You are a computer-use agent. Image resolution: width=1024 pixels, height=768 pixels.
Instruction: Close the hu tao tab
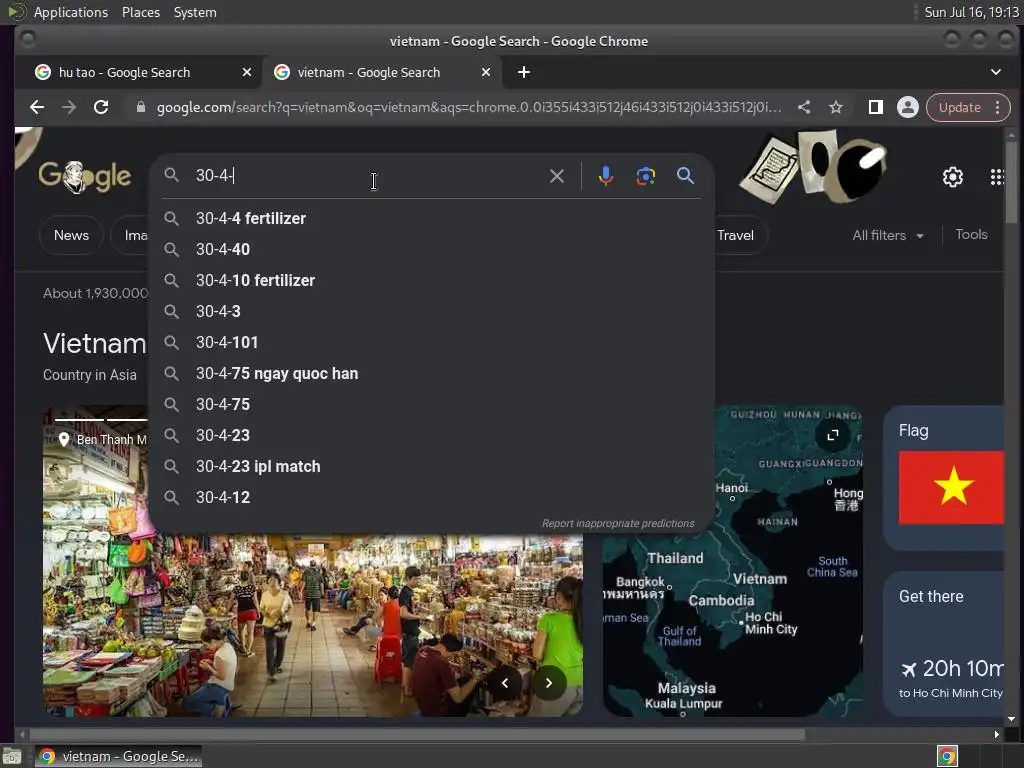pos(247,72)
